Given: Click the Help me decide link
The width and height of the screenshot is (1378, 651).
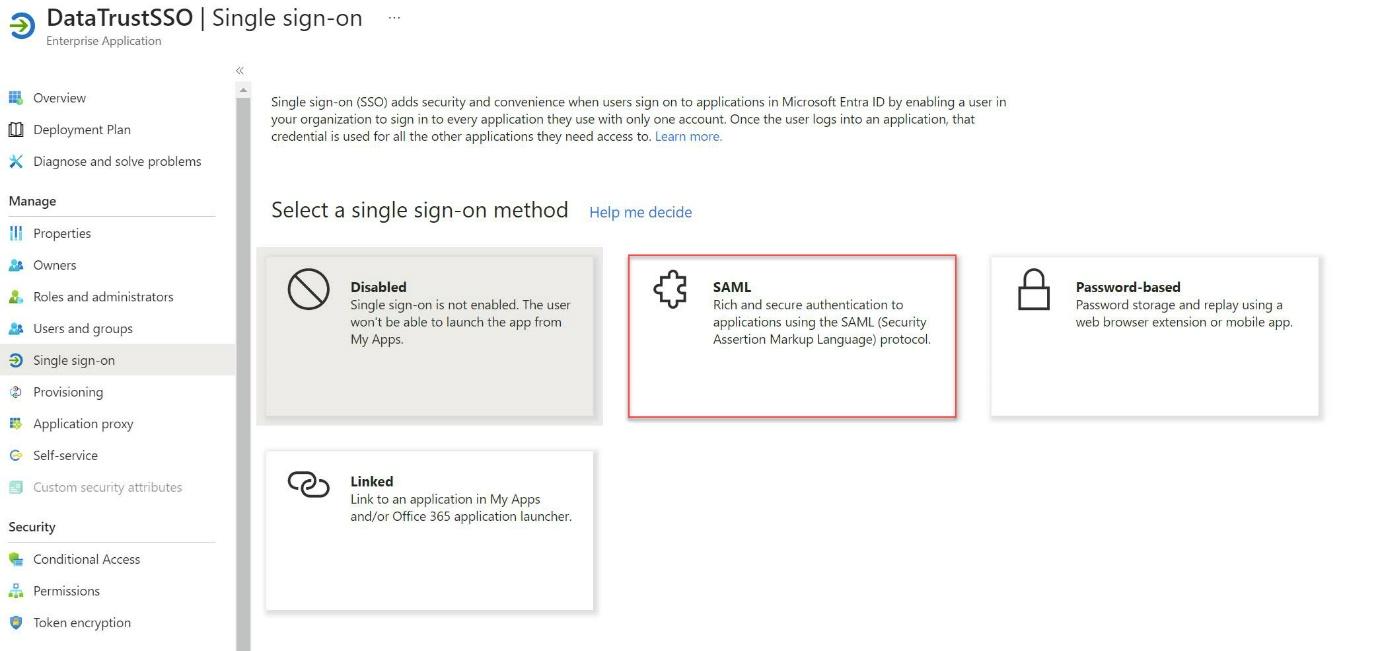Looking at the screenshot, I should tap(640, 212).
